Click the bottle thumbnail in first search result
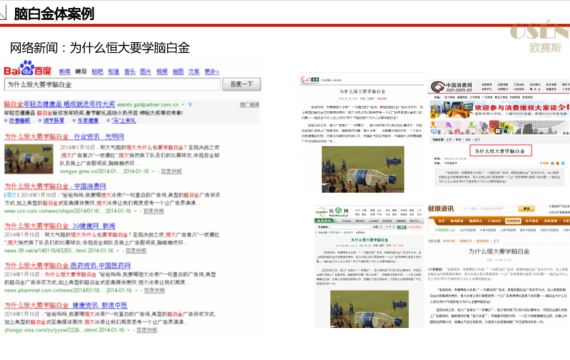This screenshot has height=360, width=570. 29,159
